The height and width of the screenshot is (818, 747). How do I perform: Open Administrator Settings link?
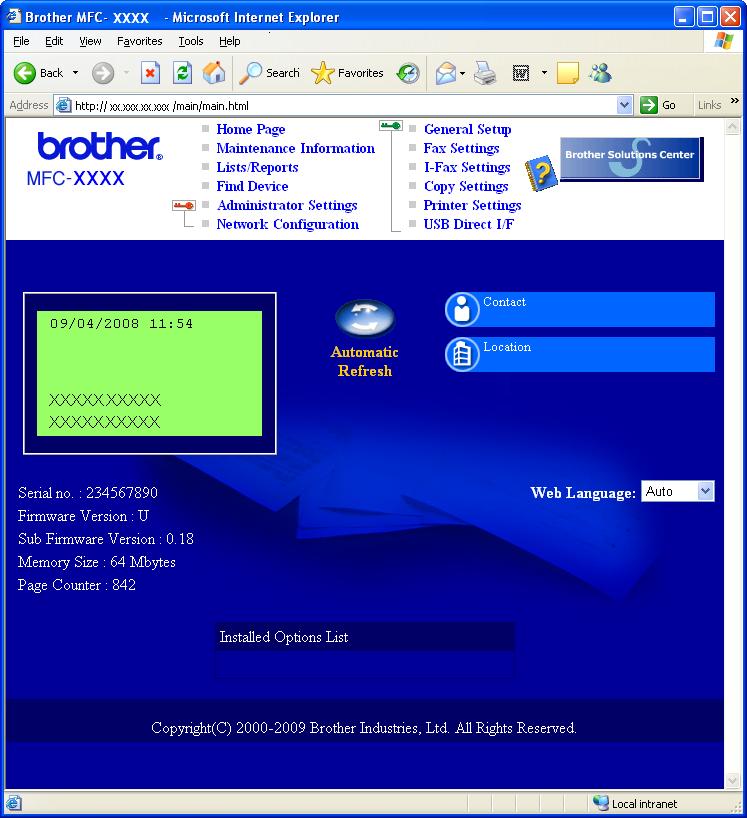287,206
